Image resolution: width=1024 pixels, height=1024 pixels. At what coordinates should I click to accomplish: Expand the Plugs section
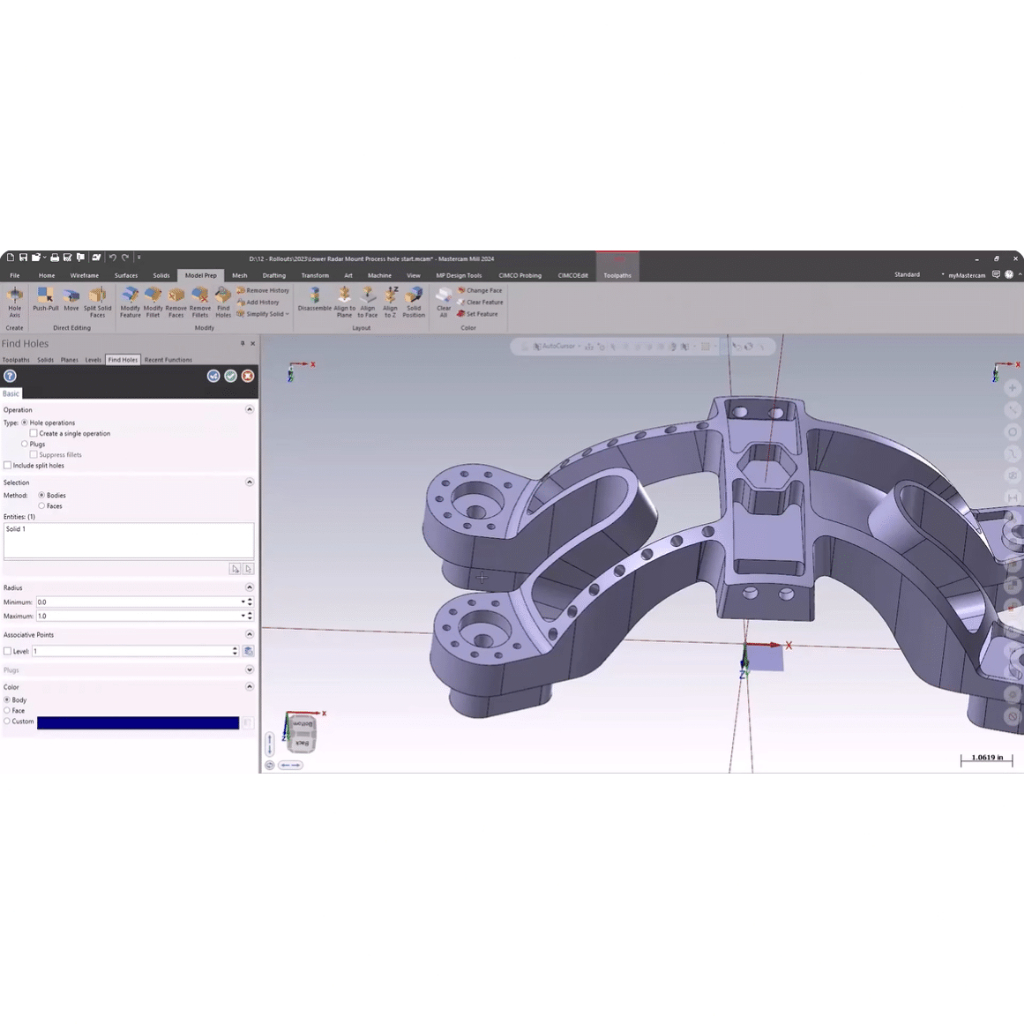click(x=249, y=670)
